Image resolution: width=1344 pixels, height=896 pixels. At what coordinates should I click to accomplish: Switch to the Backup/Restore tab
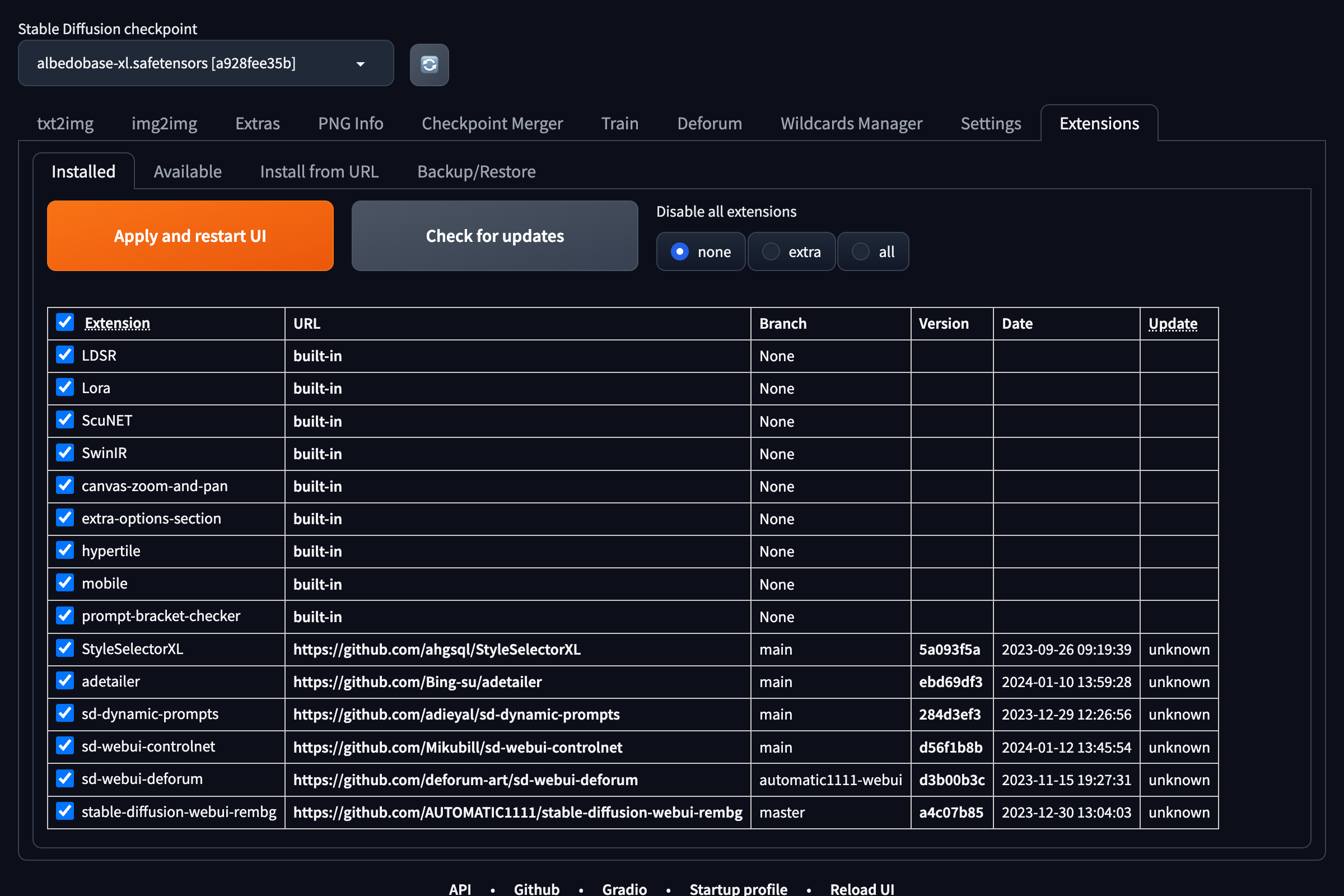(476, 171)
